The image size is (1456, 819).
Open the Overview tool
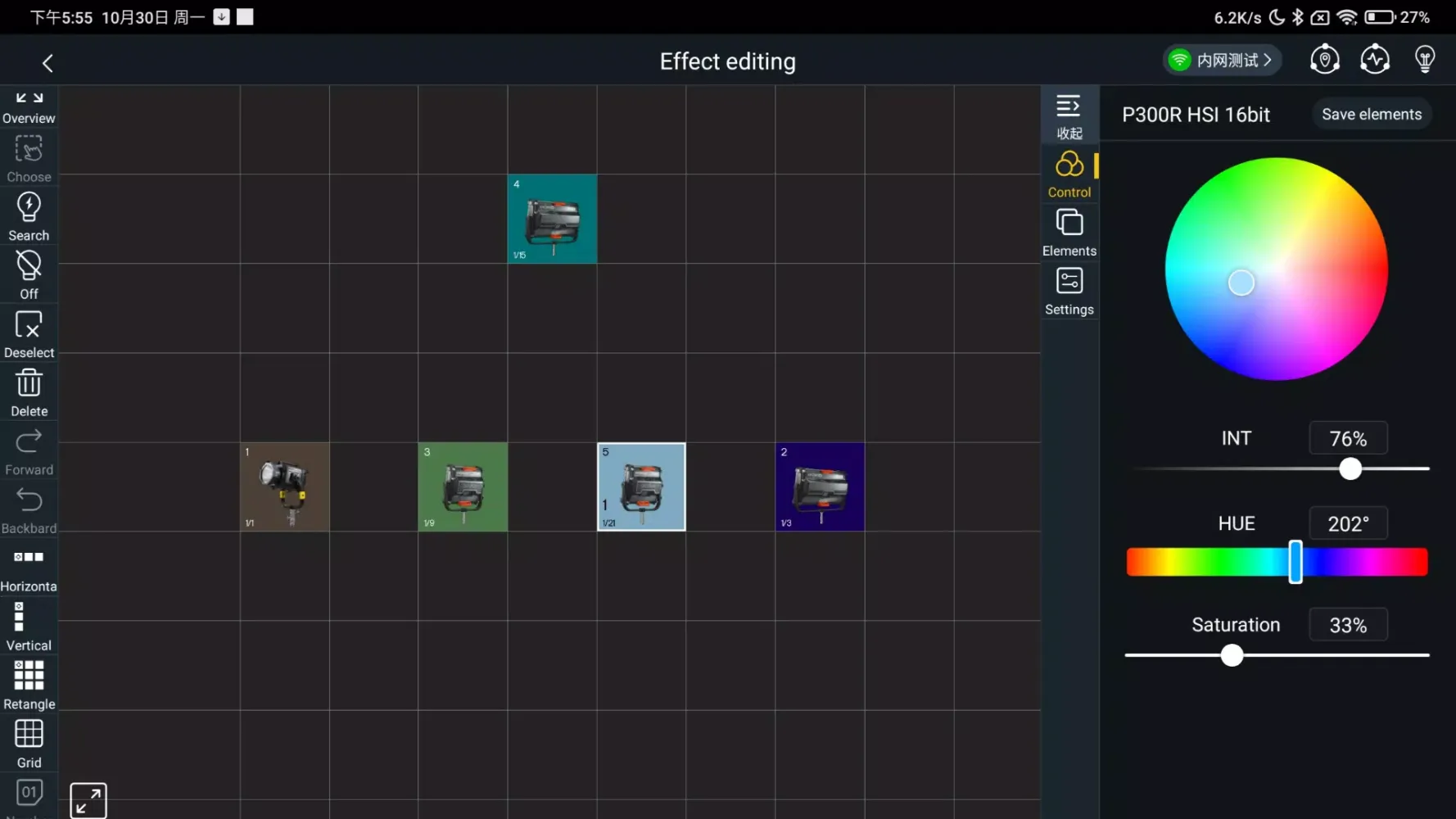(x=29, y=108)
